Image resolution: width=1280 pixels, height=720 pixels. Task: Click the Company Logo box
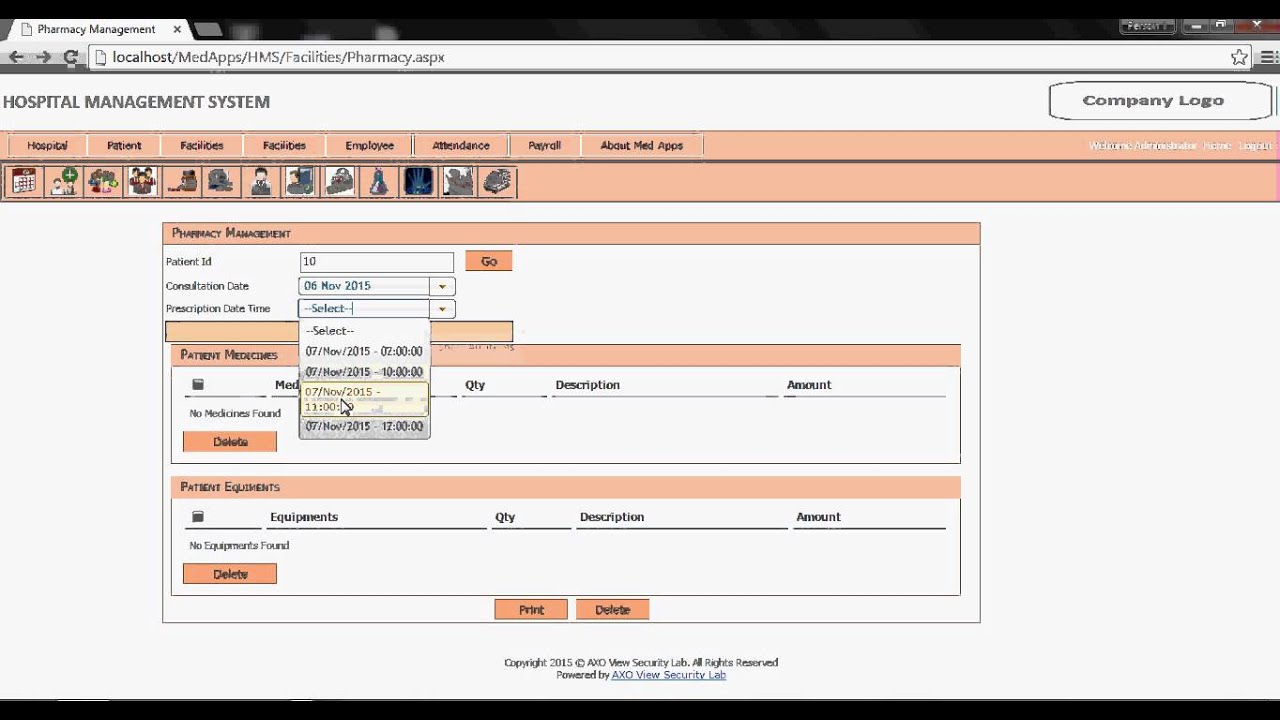pos(1161,101)
